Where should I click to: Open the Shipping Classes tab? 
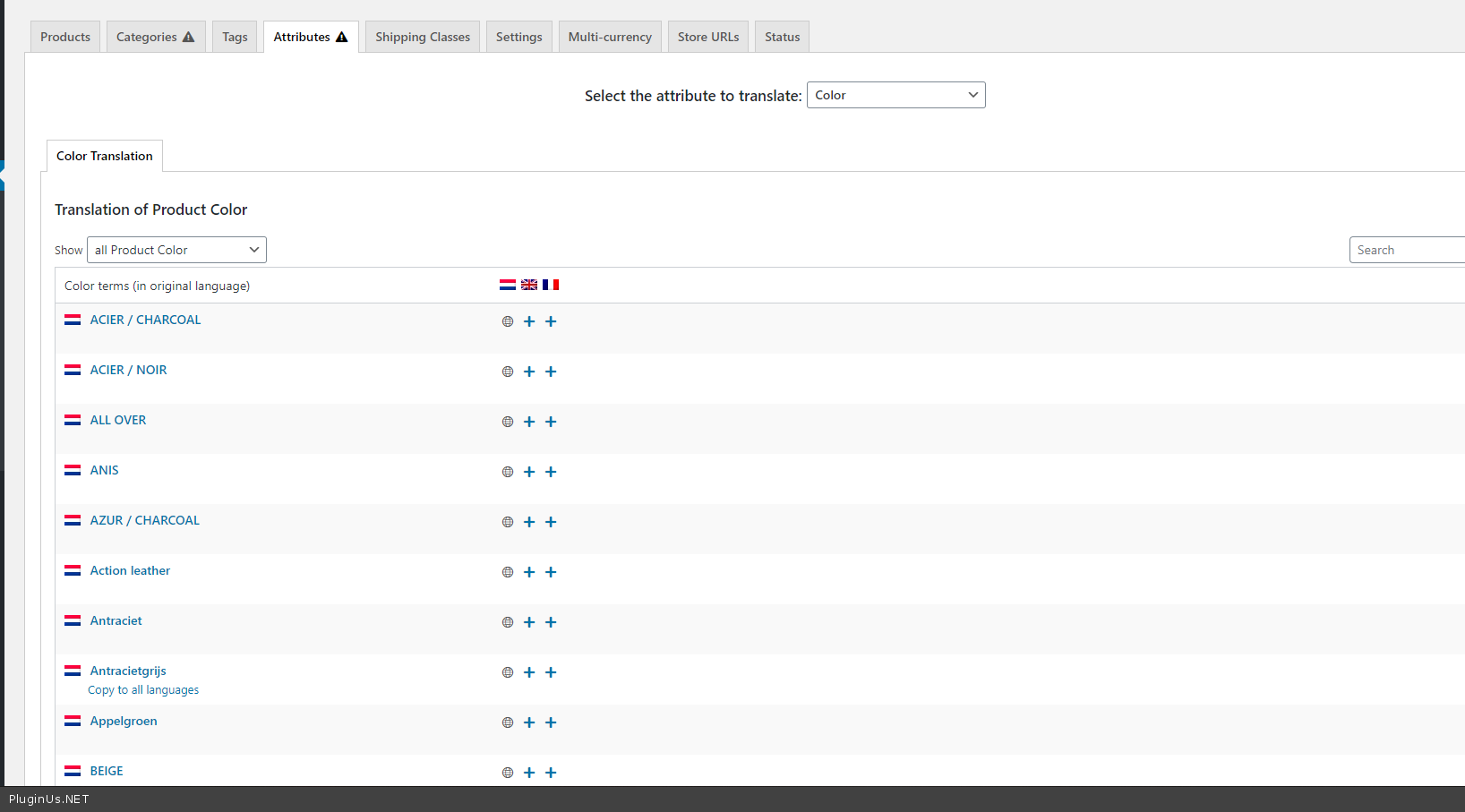pyautogui.click(x=423, y=37)
